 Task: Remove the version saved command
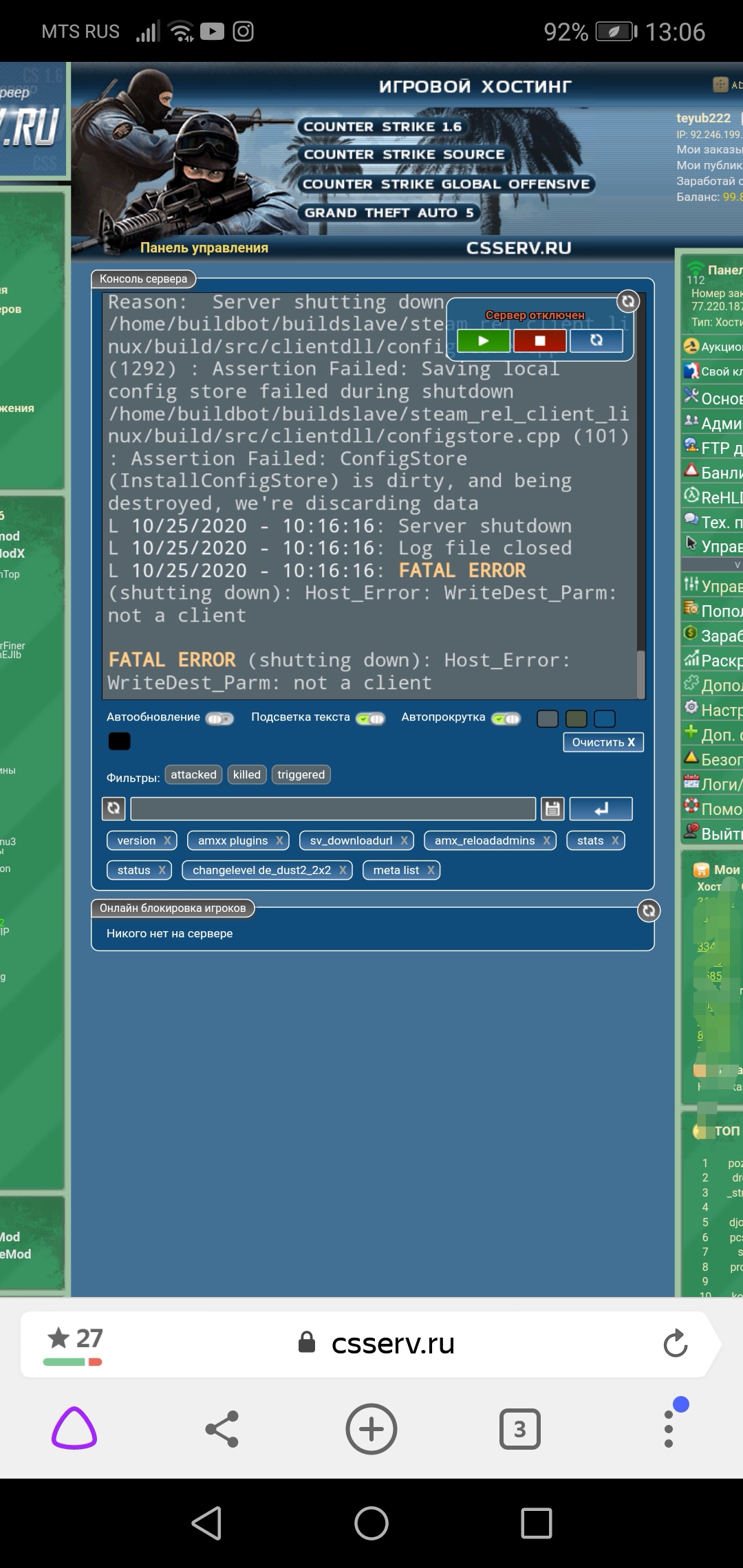(x=167, y=840)
